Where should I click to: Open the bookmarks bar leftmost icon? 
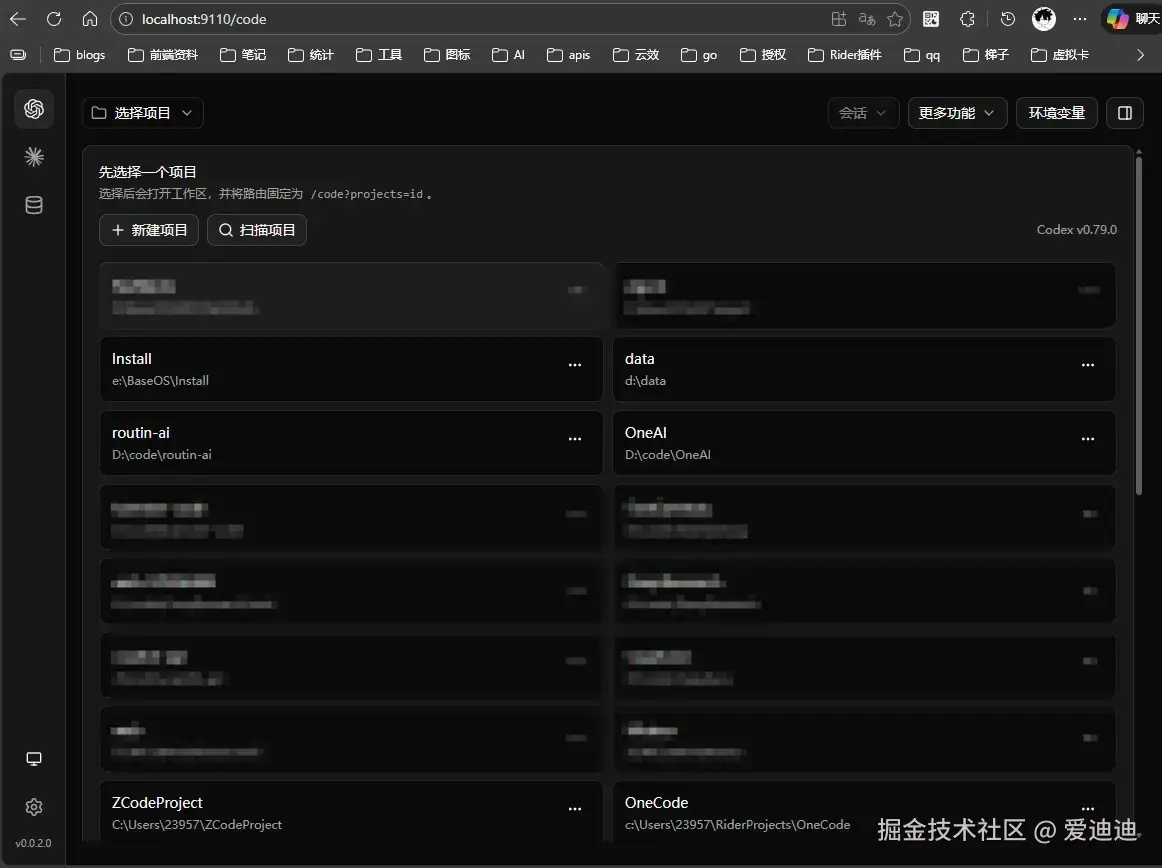coord(19,55)
